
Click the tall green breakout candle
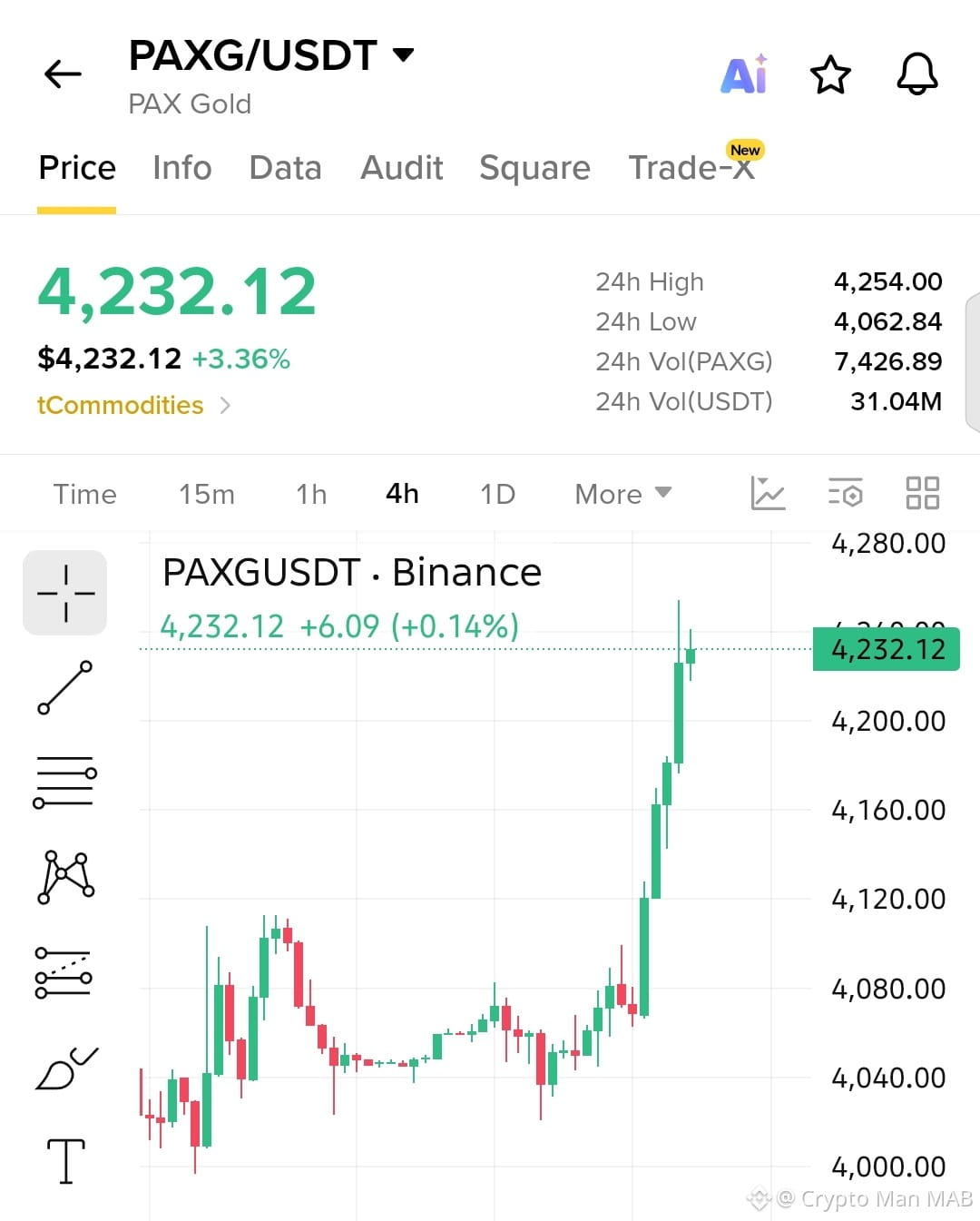[x=644, y=956]
